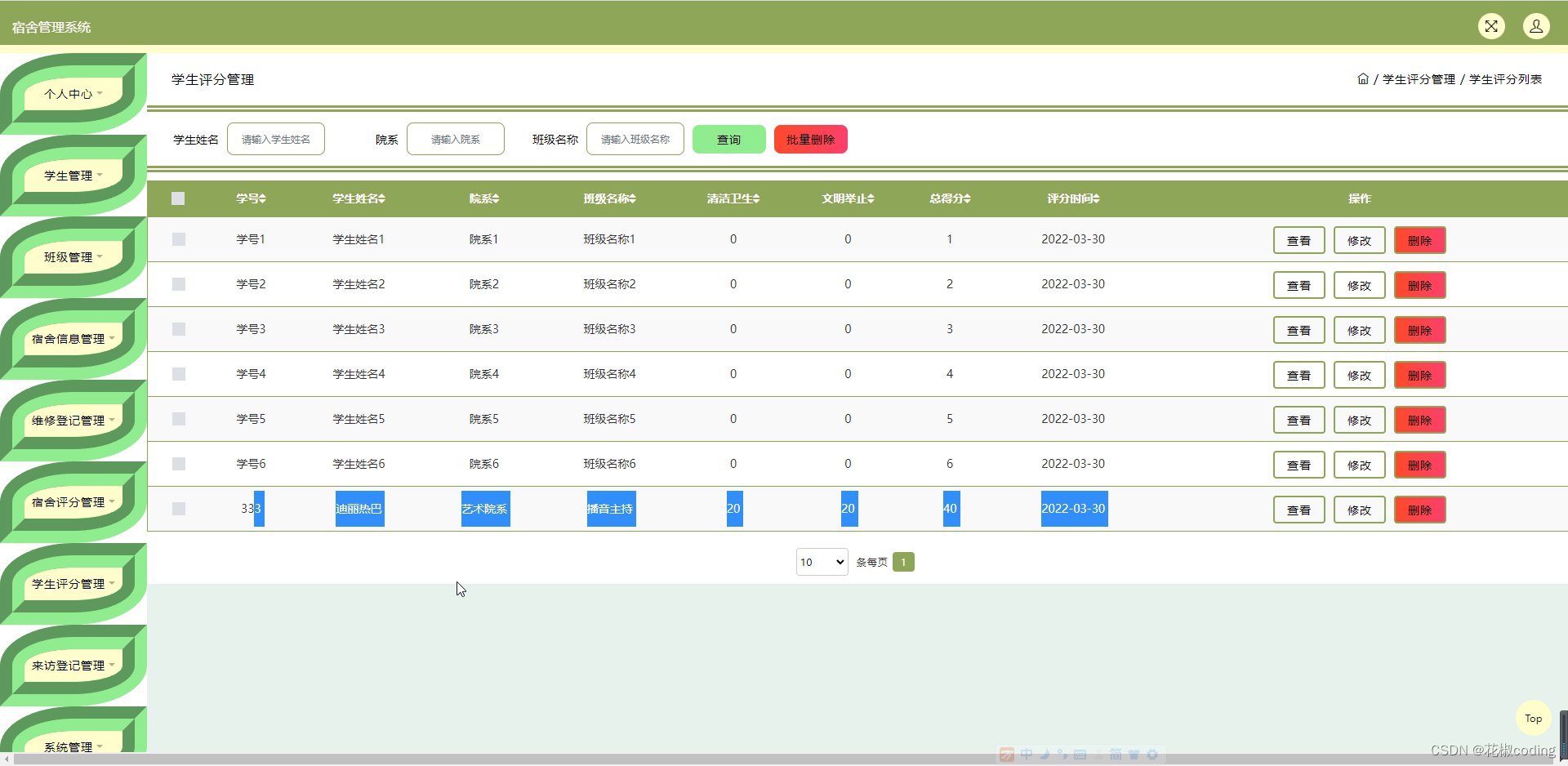Open 学生评分管理 from the breadcrumb
The image size is (1568, 766).
click(x=1418, y=78)
